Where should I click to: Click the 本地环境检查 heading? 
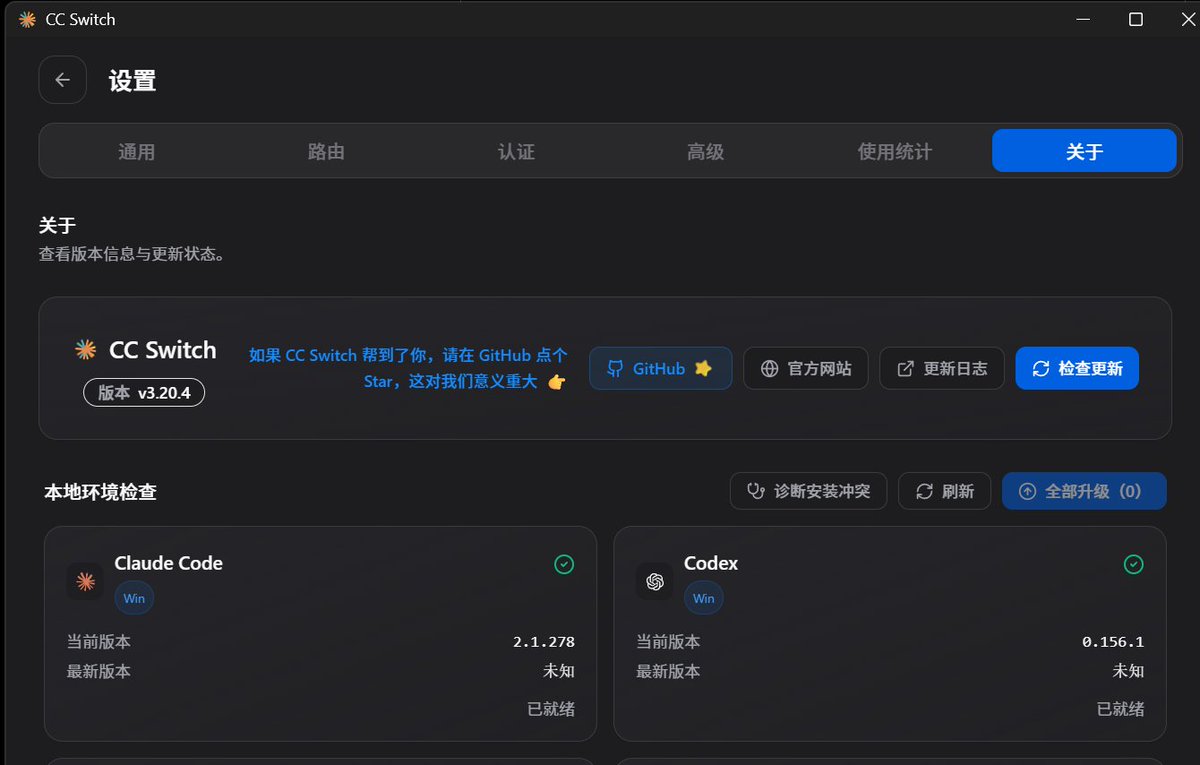[100, 492]
